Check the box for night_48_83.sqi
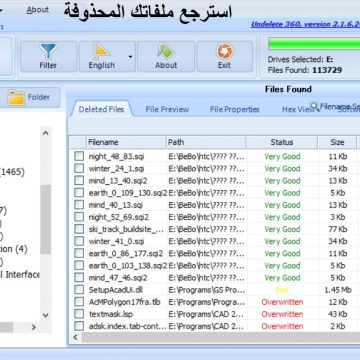 (x=79, y=156)
